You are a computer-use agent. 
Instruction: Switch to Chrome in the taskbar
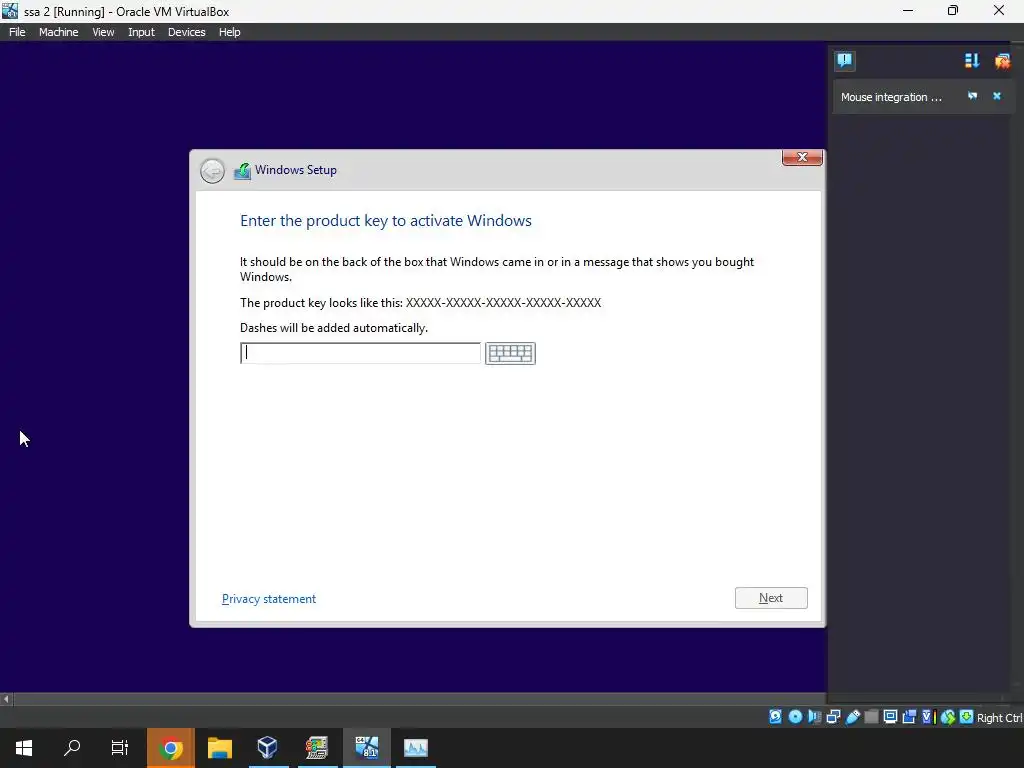pyautogui.click(x=170, y=748)
